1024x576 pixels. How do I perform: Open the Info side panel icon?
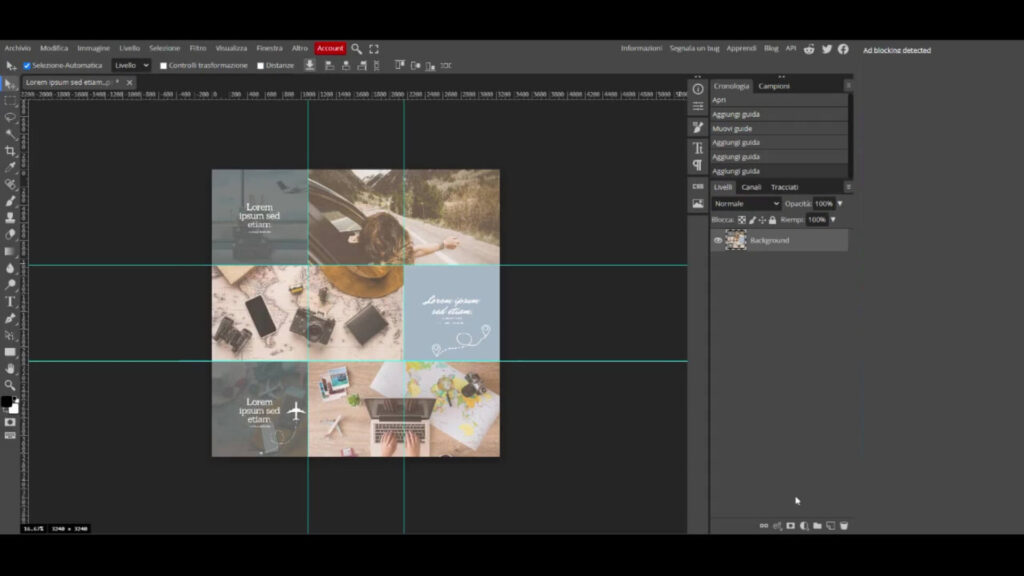coord(697,89)
